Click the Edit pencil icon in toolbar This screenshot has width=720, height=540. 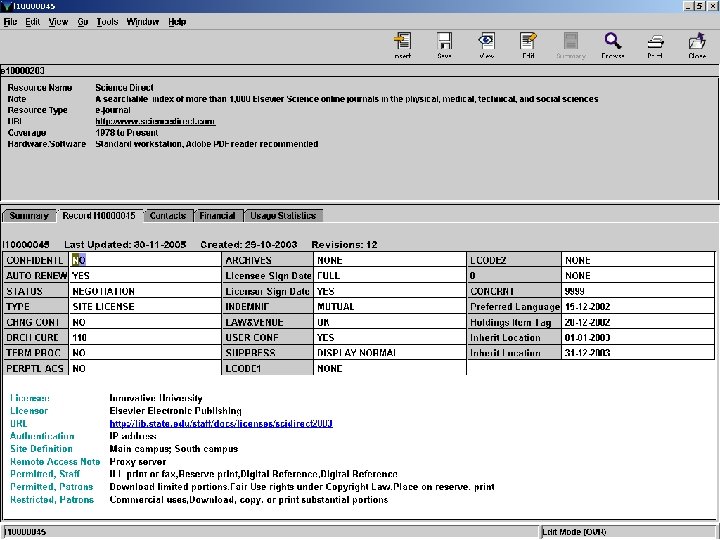[528, 45]
